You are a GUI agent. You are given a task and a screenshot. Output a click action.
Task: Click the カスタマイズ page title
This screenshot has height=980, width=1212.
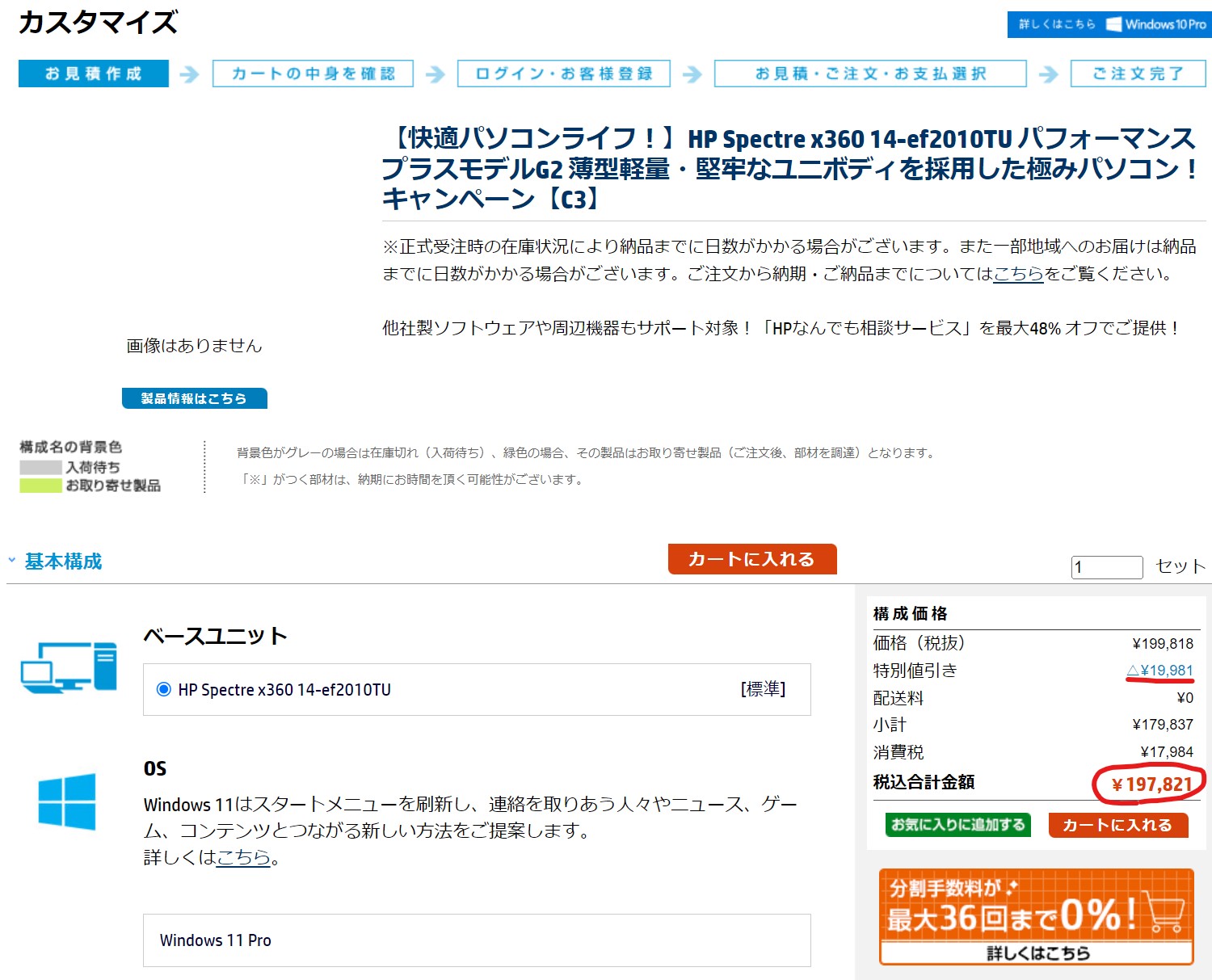[x=98, y=23]
